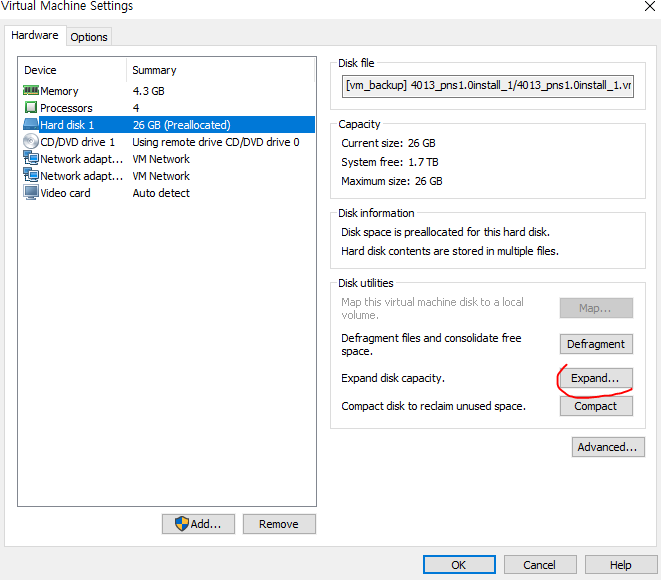Click 'Defragment files and consolidate' description

[x=431, y=344]
